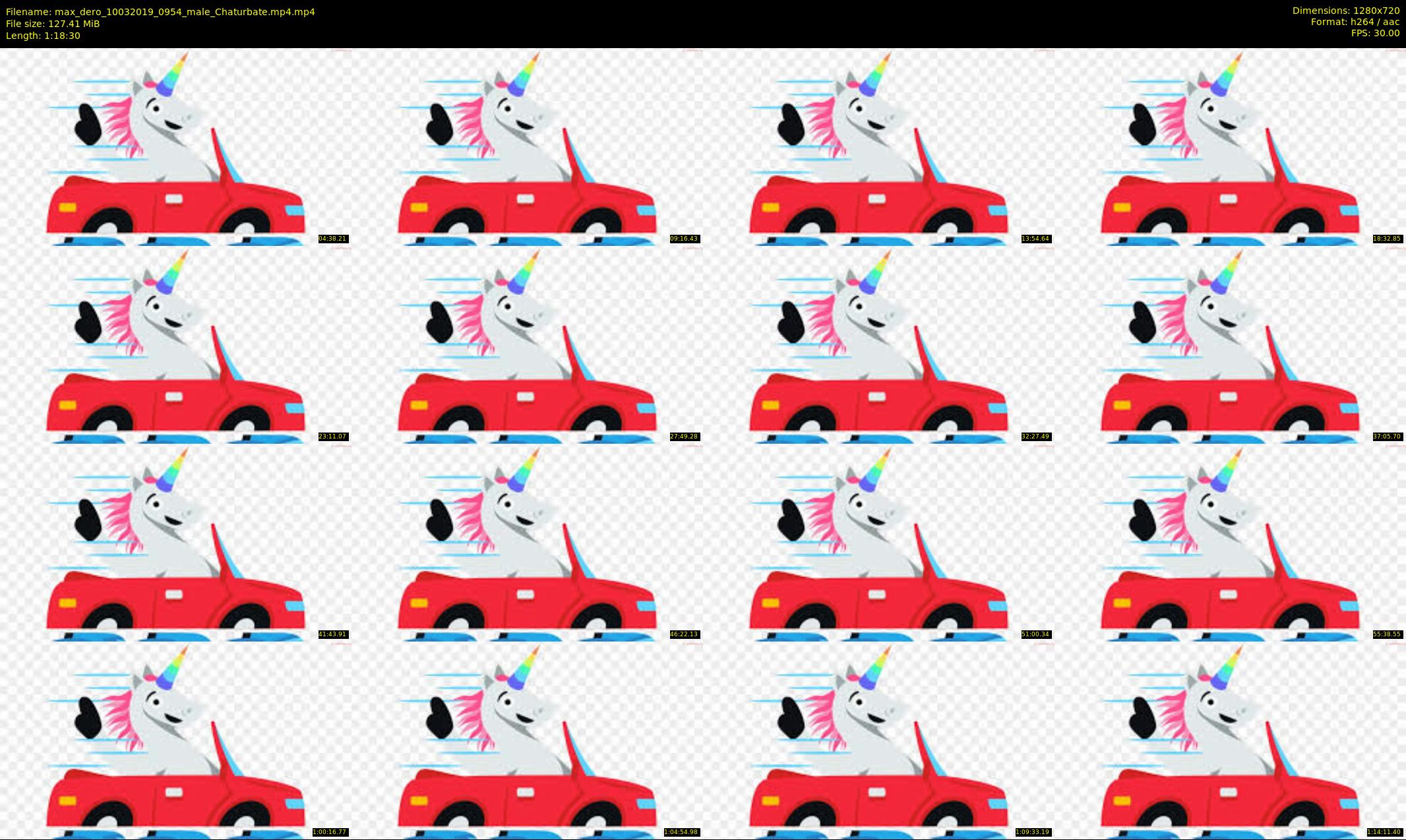Select the frame at 46:22.13
The image size is (1406, 840).
pyautogui.click(x=527, y=542)
